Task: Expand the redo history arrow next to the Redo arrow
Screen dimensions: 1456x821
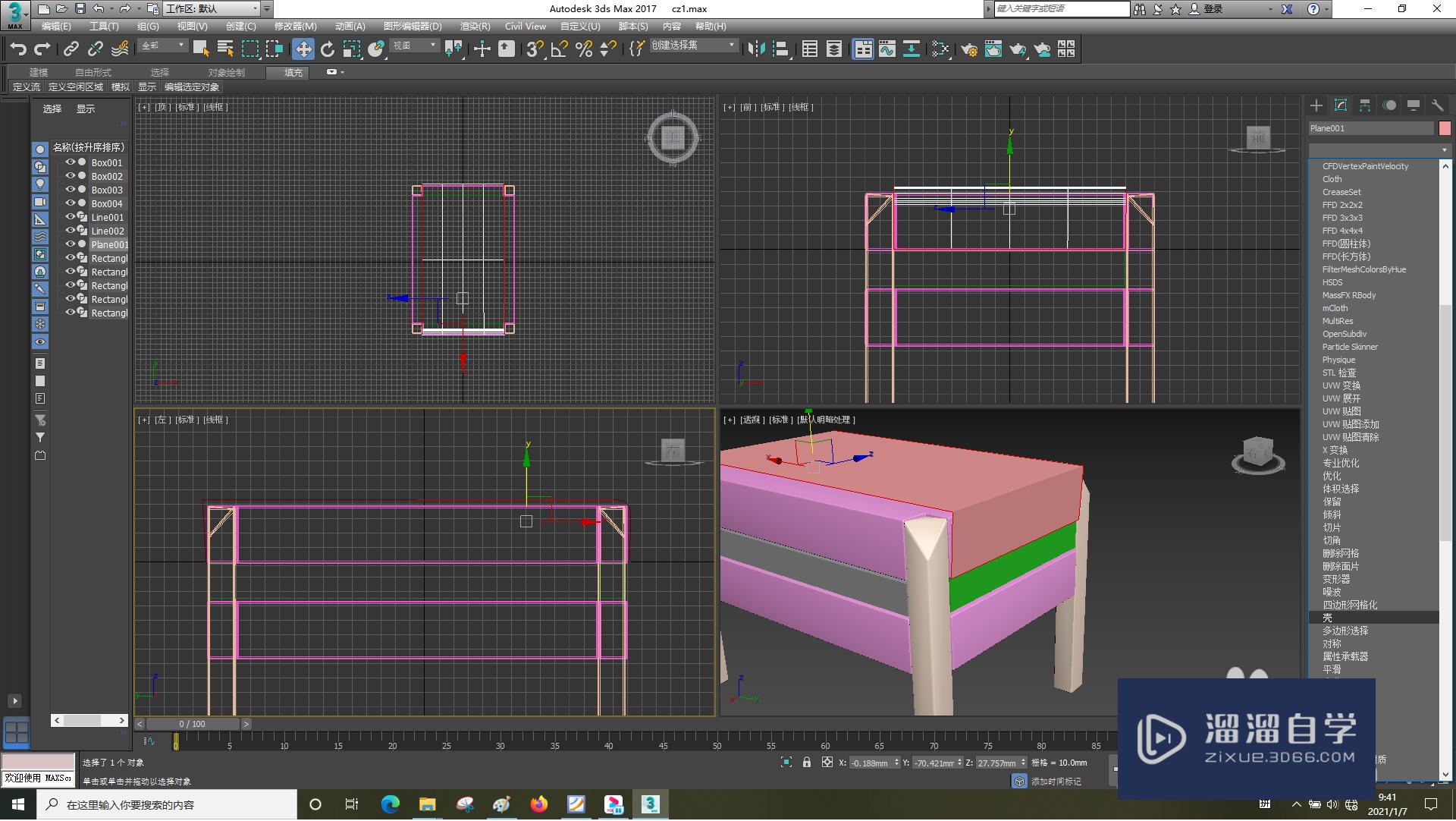Action: [x=137, y=9]
